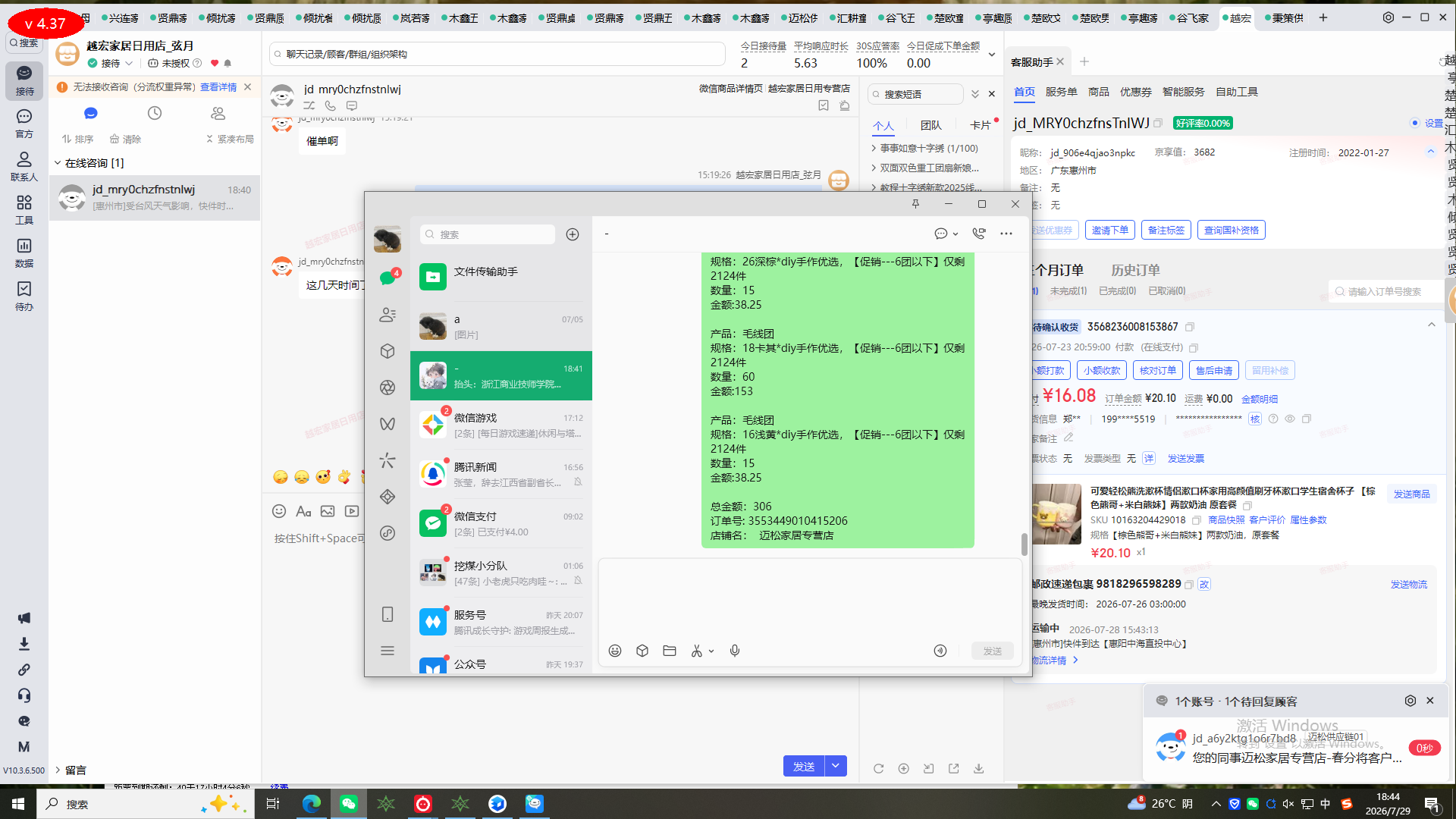Click the 邀请下单 button

point(1109,230)
